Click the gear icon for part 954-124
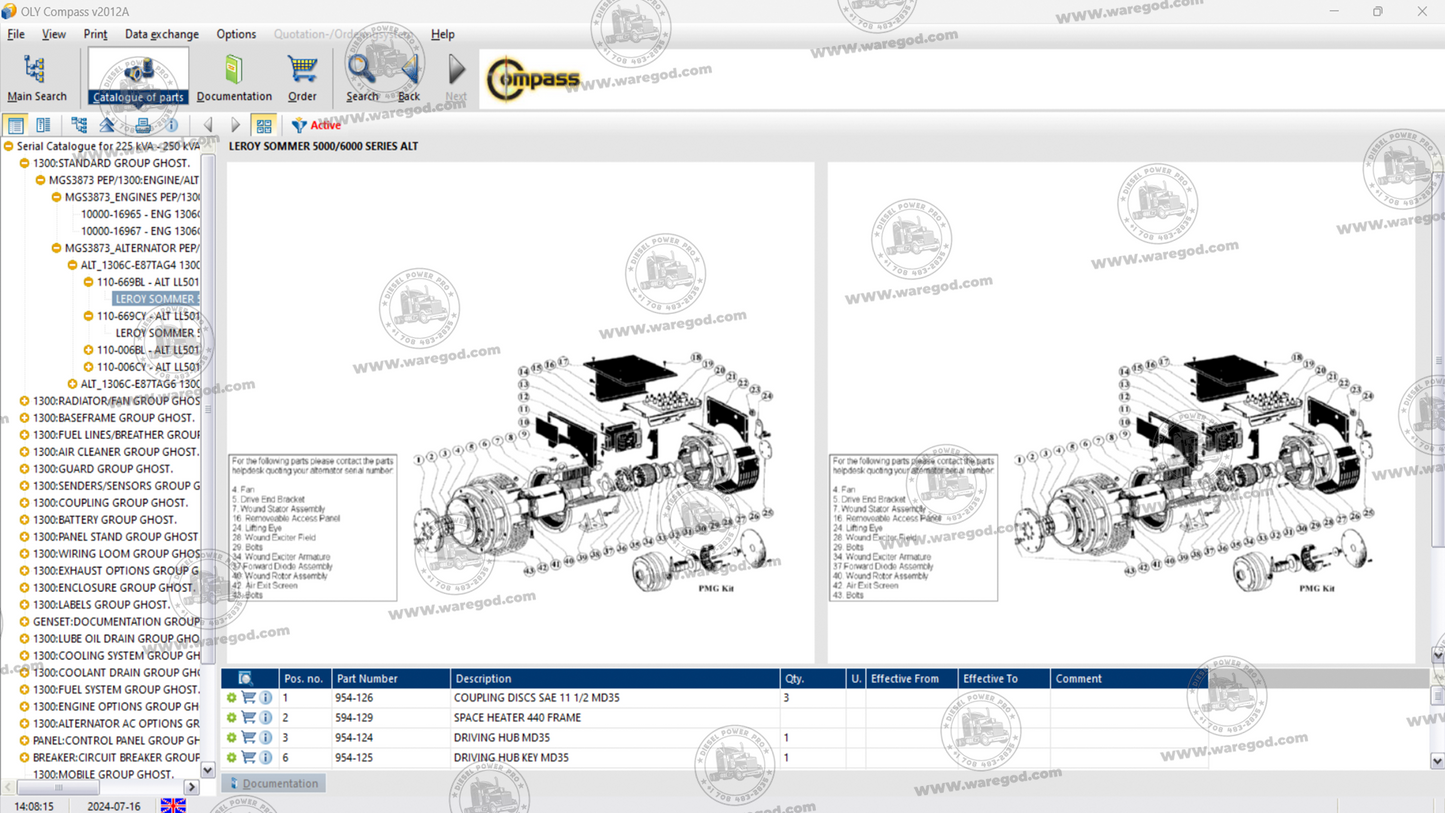 coord(232,738)
